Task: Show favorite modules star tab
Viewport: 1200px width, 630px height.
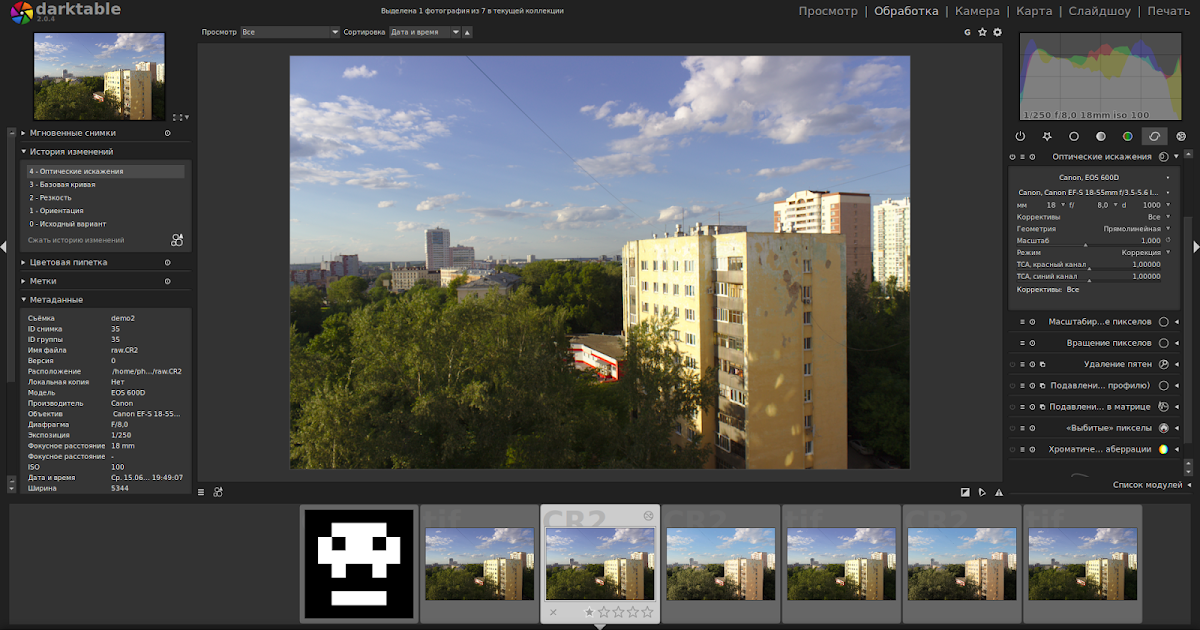Action: (x=1047, y=136)
